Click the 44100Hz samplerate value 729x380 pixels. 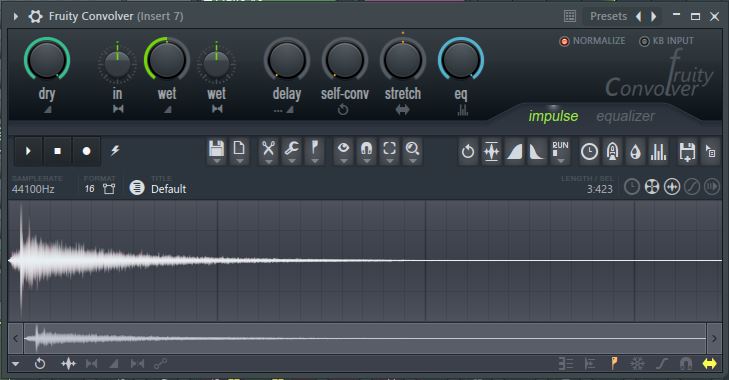click(33, 189)
